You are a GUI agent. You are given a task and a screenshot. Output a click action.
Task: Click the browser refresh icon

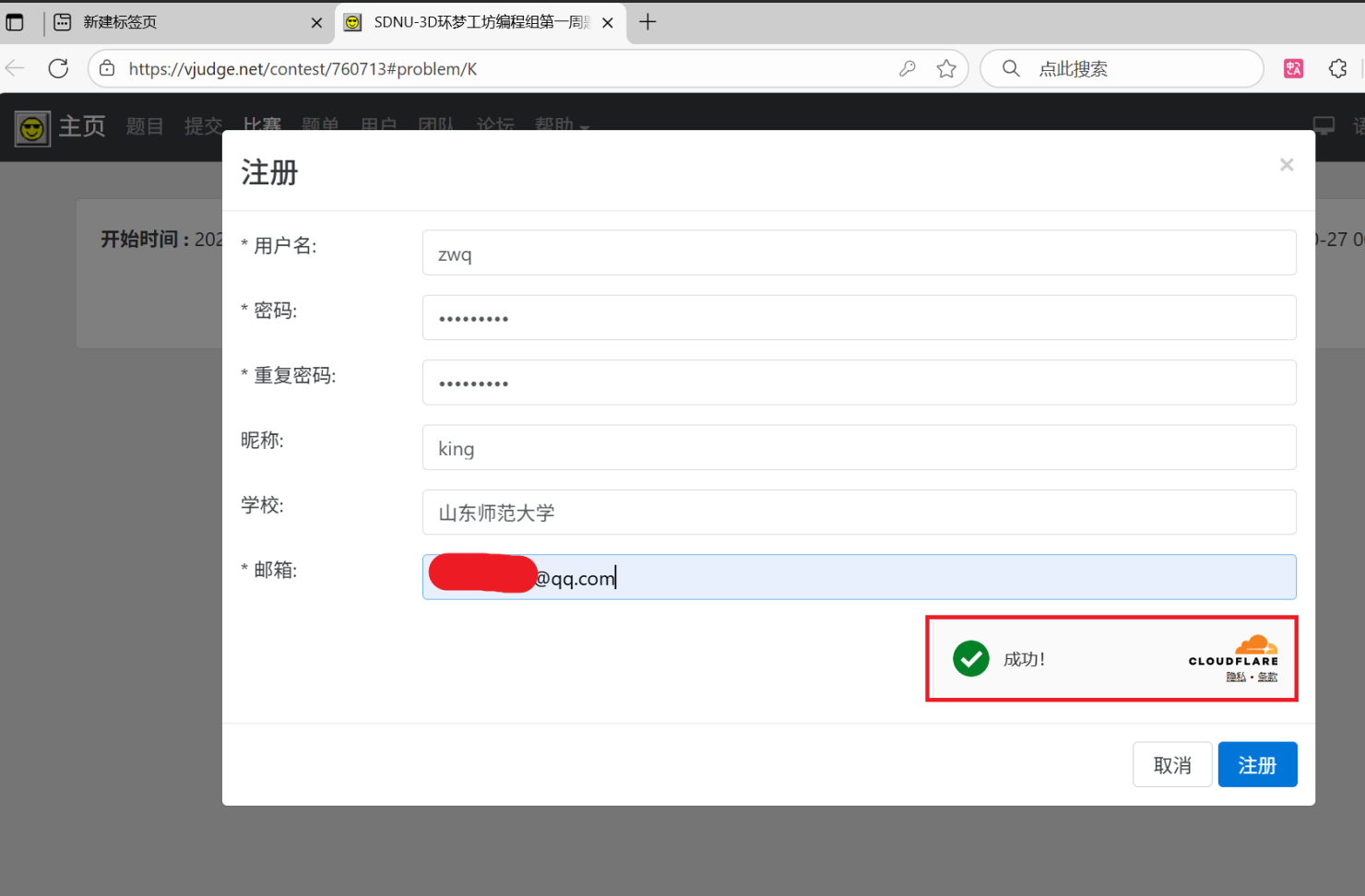click(x=58, y=68)
